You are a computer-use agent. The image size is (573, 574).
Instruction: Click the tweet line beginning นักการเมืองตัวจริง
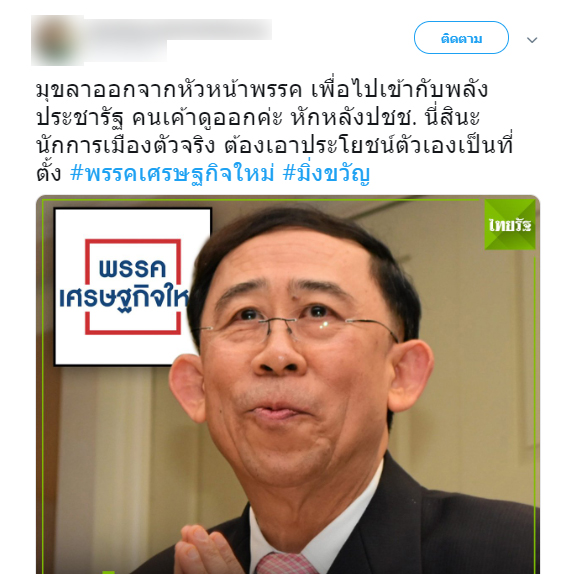pyautogui.click(x=275, y=145)
